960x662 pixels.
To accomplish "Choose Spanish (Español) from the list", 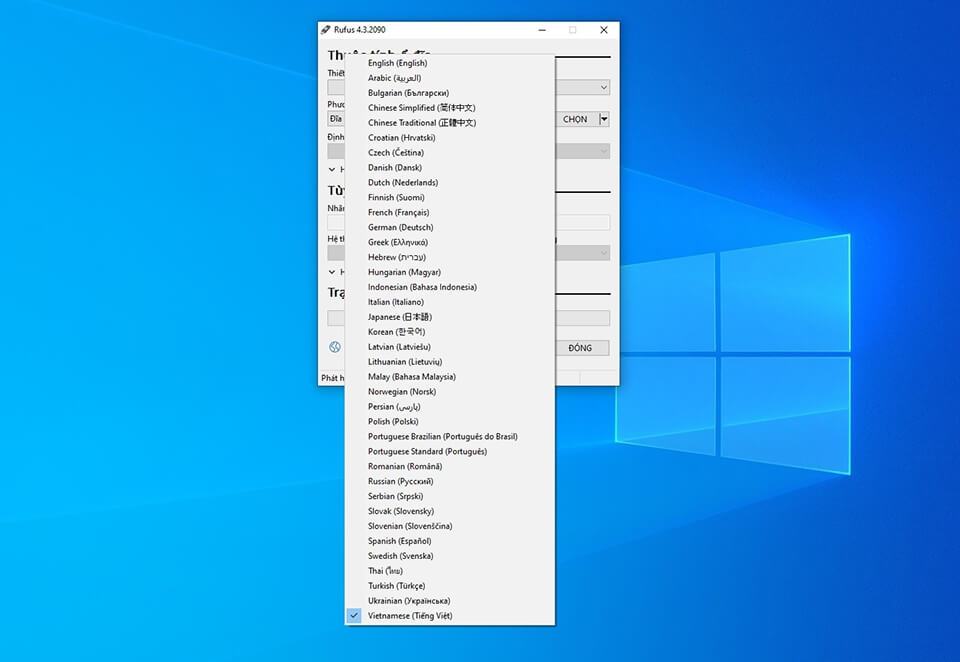I will pyautogui.click(x=399, y=541).
